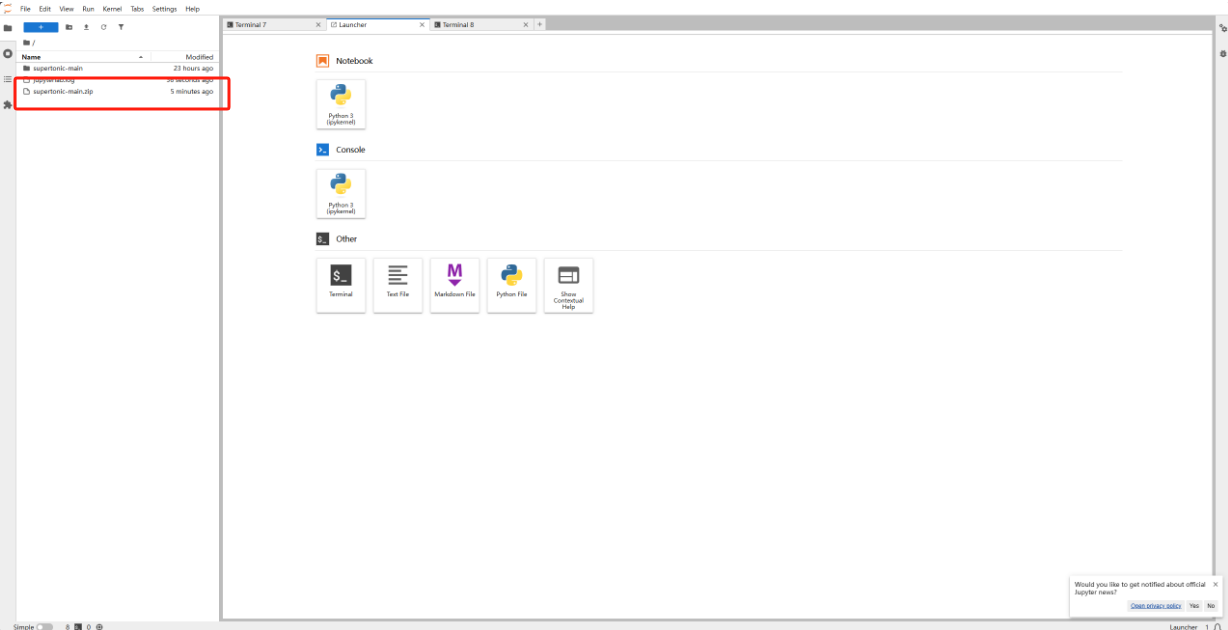Click the '5 minutes ago' modified time

click(x=191, y=91)
